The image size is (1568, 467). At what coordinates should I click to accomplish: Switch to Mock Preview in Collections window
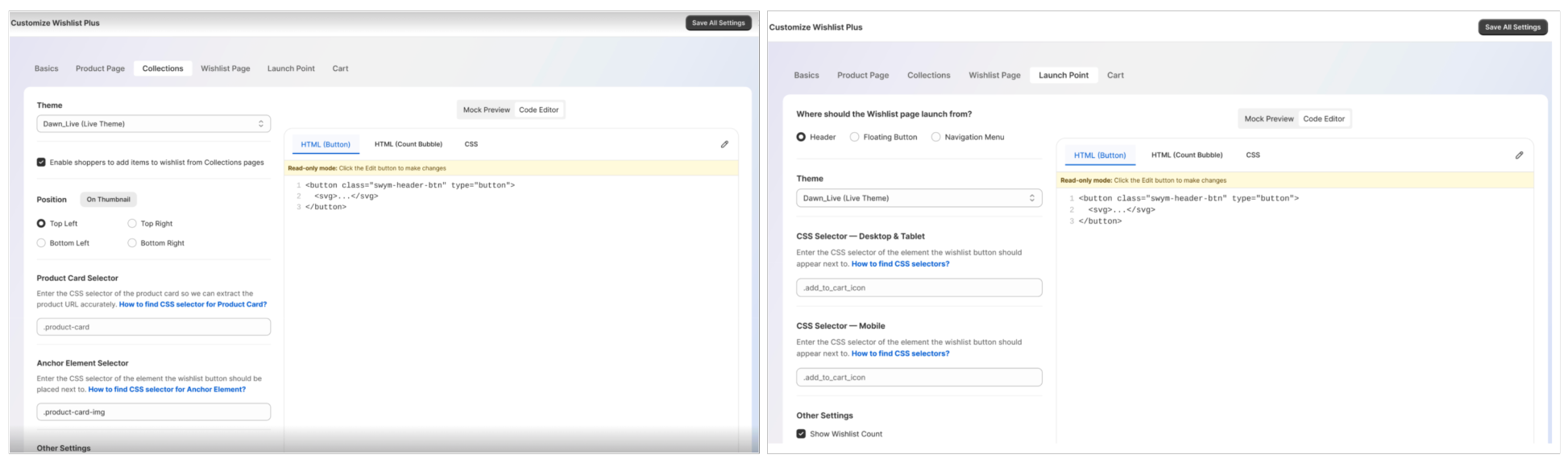(486, 110)
